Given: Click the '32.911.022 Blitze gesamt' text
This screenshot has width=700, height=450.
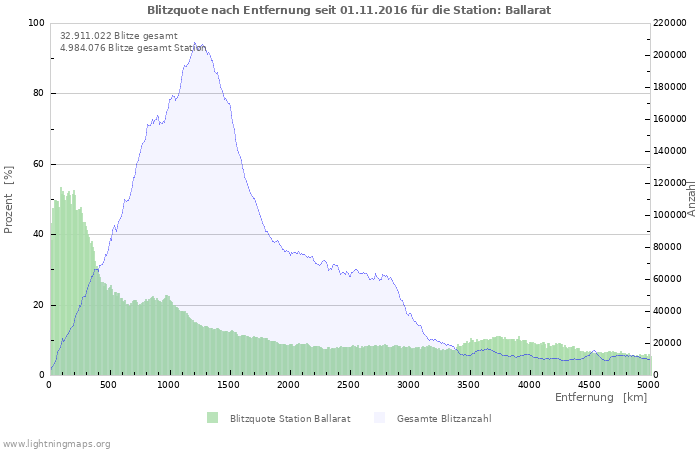Looking at the screenshot, I should point(118,35).
